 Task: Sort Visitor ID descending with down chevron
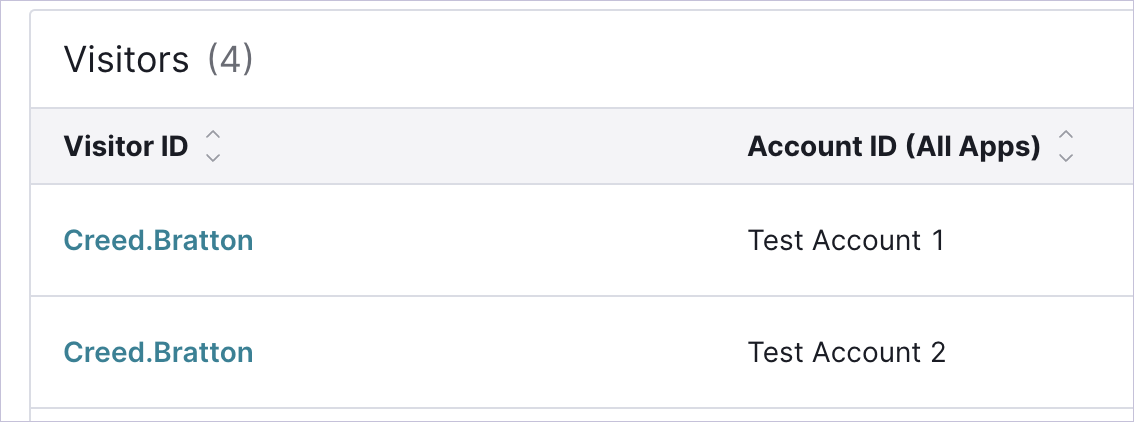[x=213, y=158]
